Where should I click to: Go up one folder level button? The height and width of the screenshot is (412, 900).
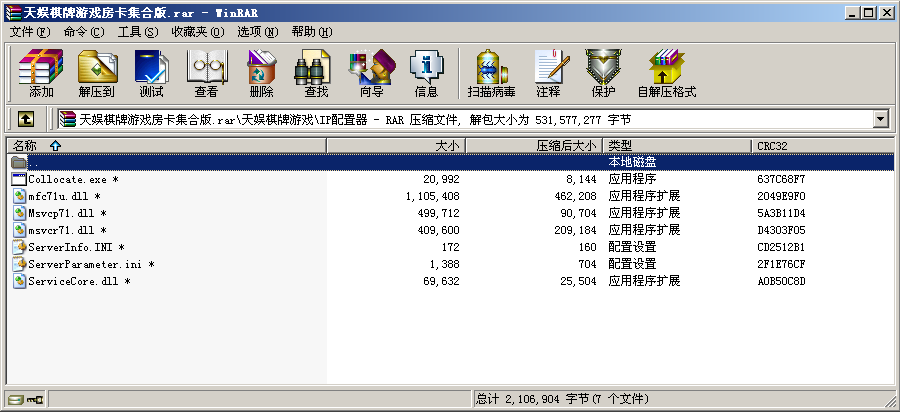tap(26, 119)
